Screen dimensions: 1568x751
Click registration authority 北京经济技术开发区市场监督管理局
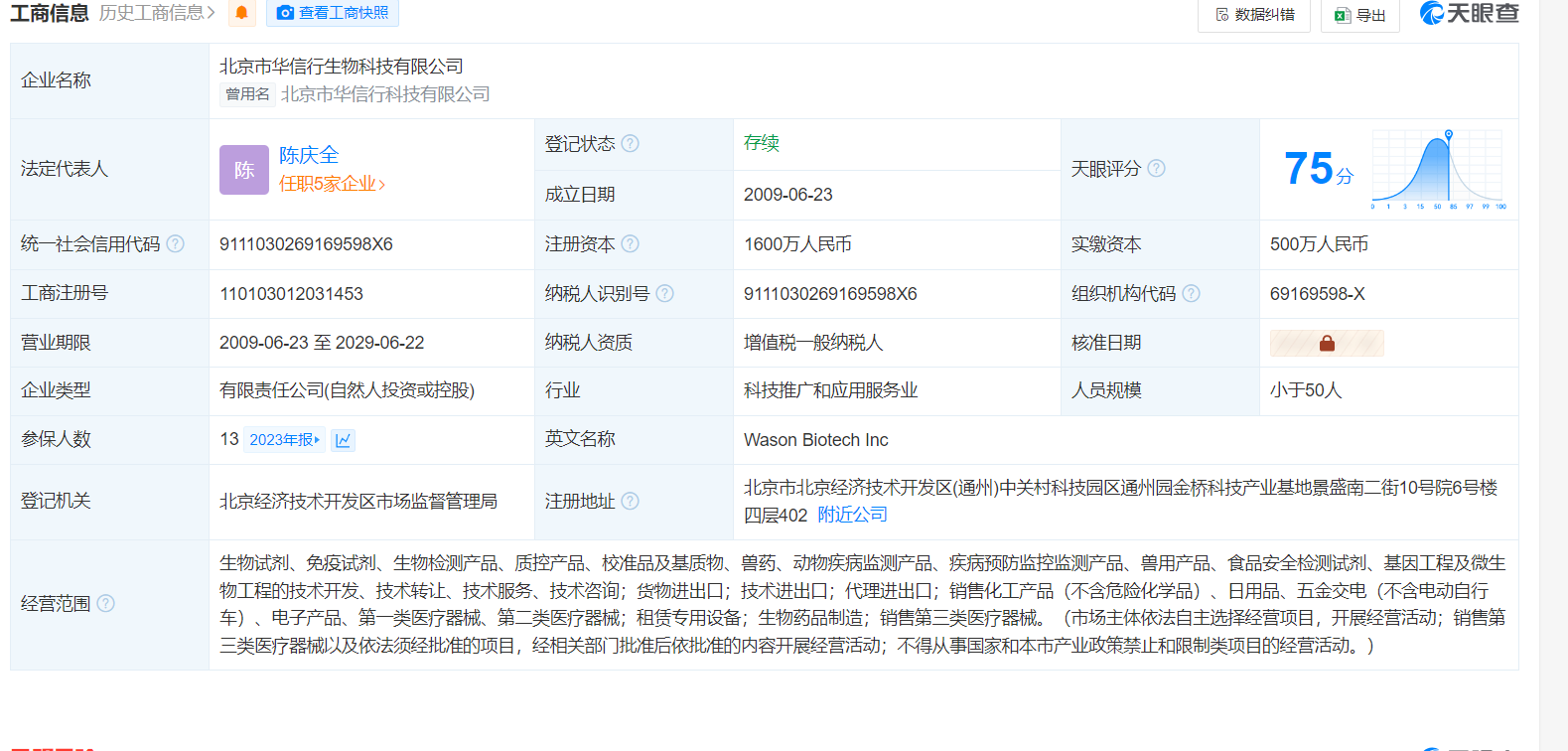click(358, 502)
